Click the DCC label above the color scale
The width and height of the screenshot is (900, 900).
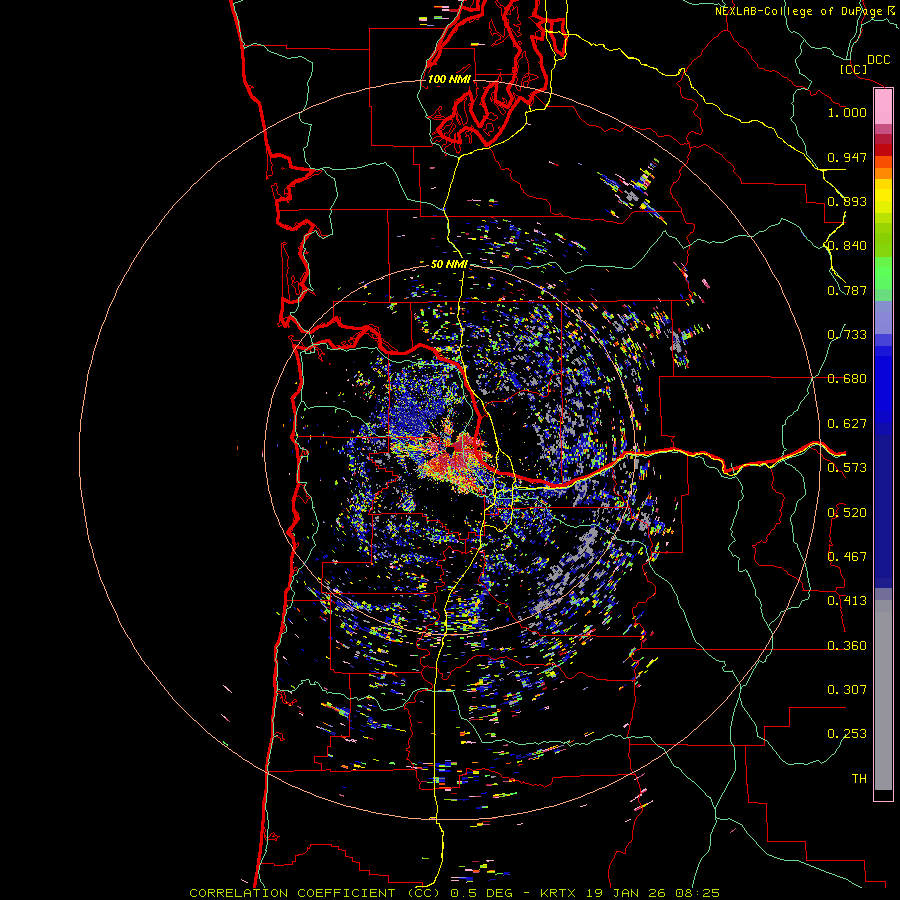point(878,60)
